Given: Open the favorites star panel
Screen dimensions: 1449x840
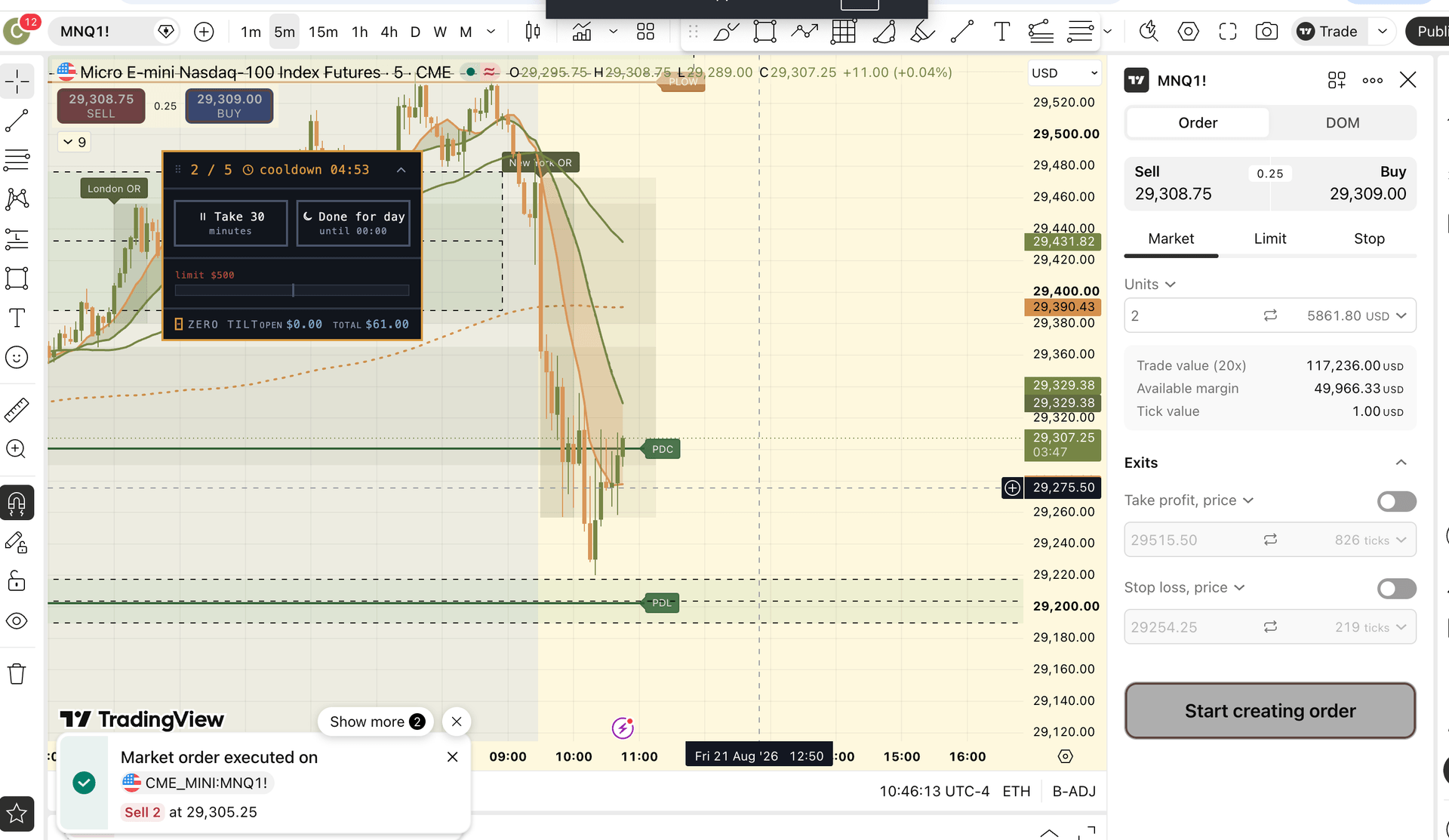Looking at the screenshot, I should coord(17,814).
